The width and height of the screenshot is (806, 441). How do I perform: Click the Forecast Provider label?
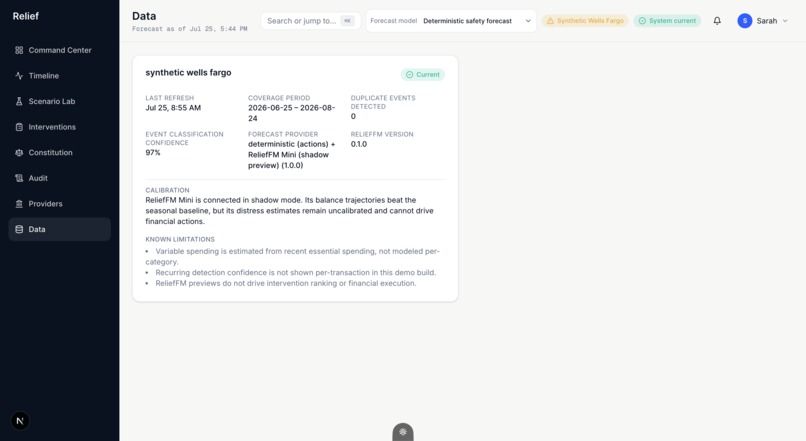(283, 134)
